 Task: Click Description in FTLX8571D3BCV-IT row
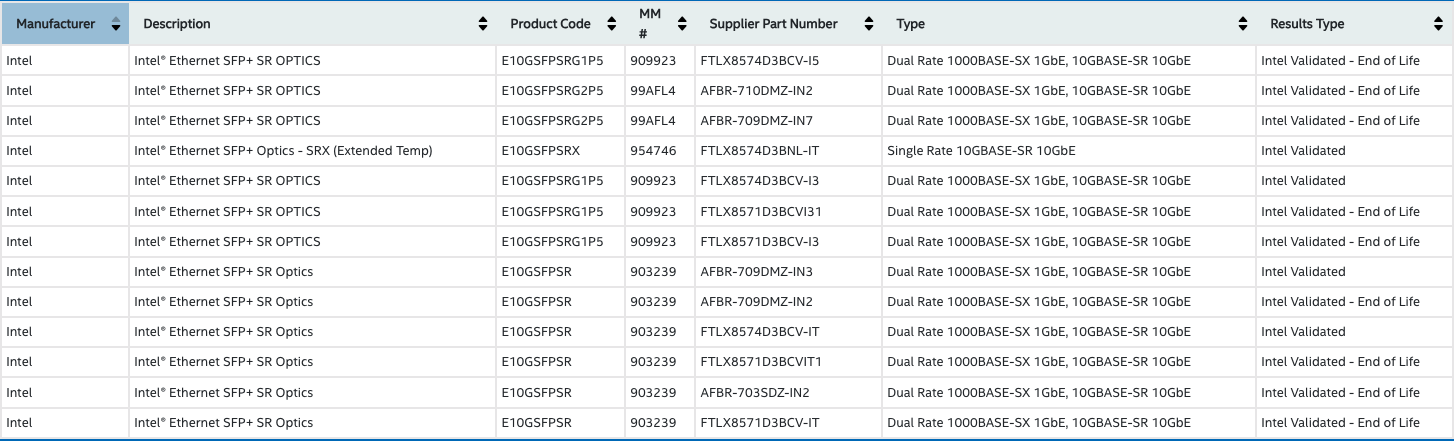pyautogui.click(x=223, y=422)
